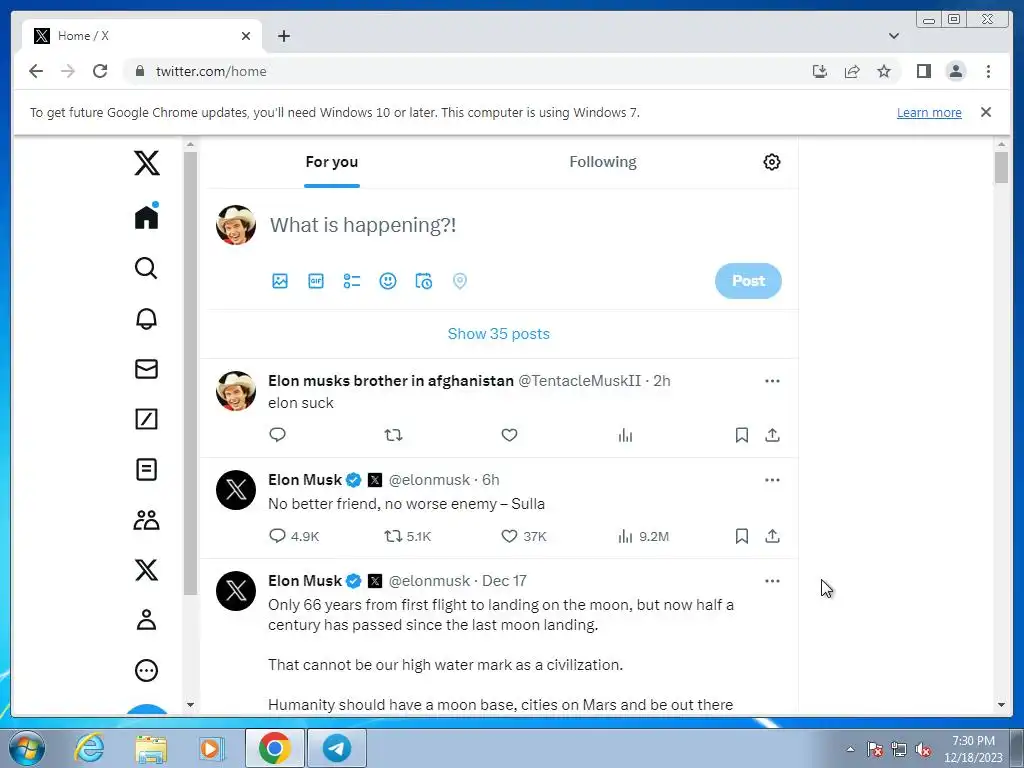Reload the page
This screenshot has height=768, width=1024.
pos(100,71)
